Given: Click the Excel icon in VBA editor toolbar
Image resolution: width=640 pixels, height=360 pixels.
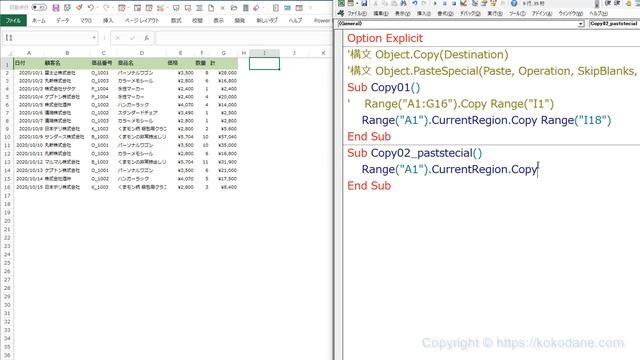Looking at the screenshot, I should pos(341,3).
